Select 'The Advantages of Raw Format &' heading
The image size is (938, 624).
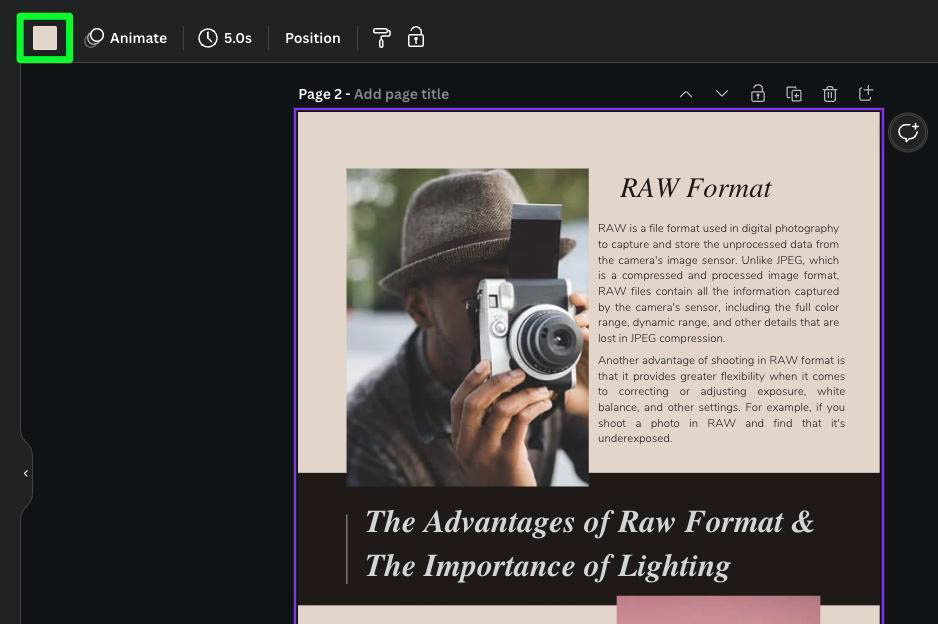point(590,522)
